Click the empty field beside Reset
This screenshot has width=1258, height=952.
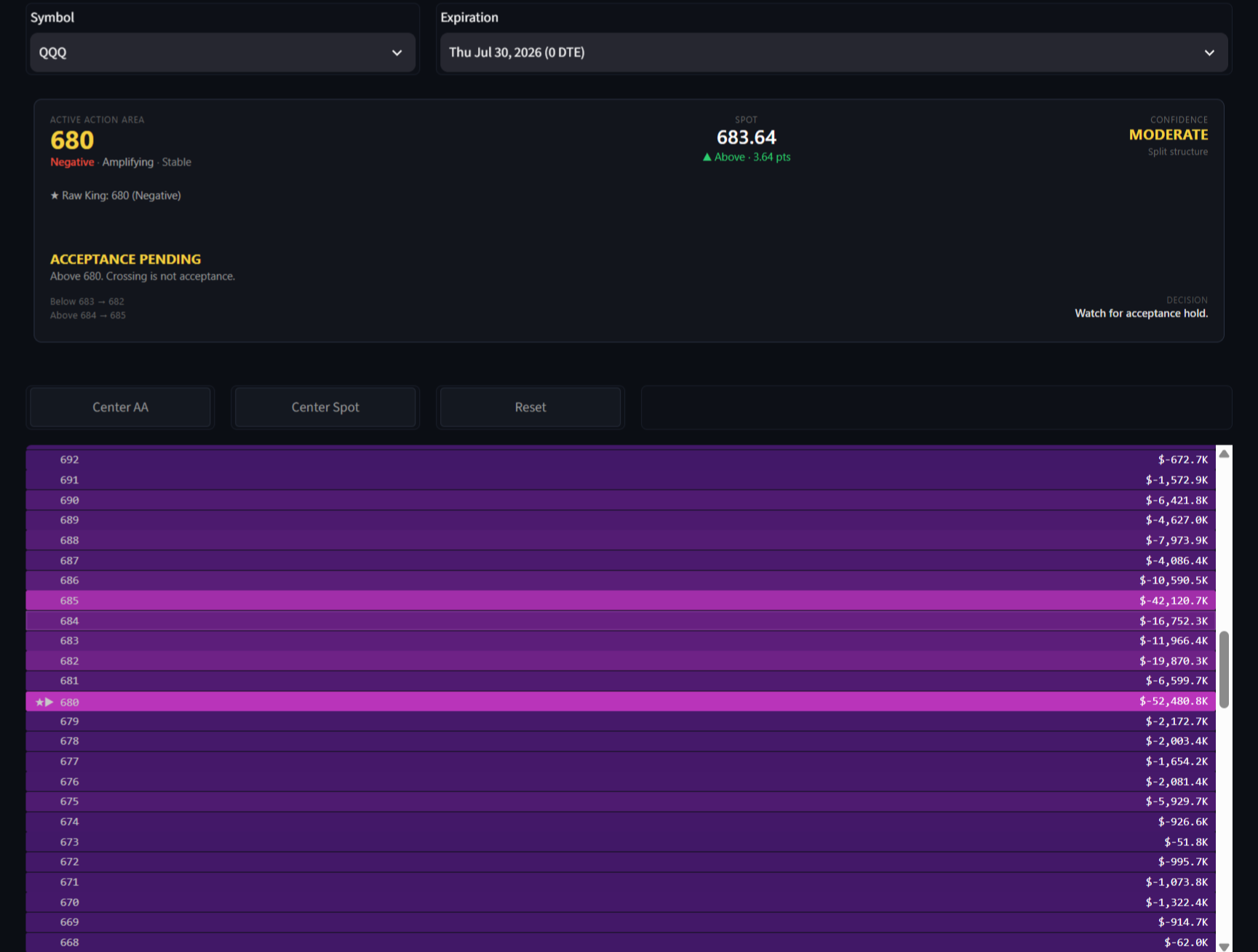[936, 407]
